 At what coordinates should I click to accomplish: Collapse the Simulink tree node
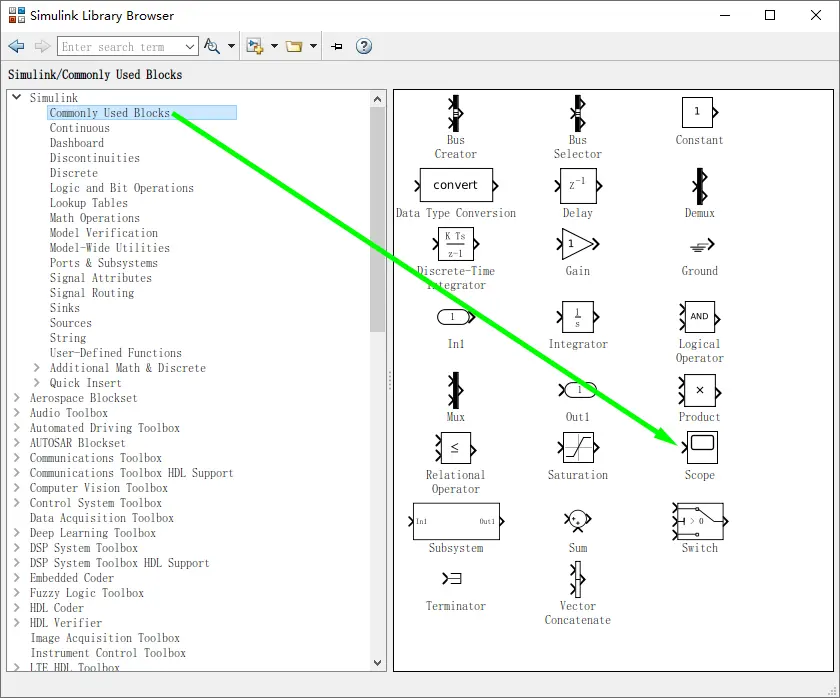pyautogui.click(x=17, y=97)
